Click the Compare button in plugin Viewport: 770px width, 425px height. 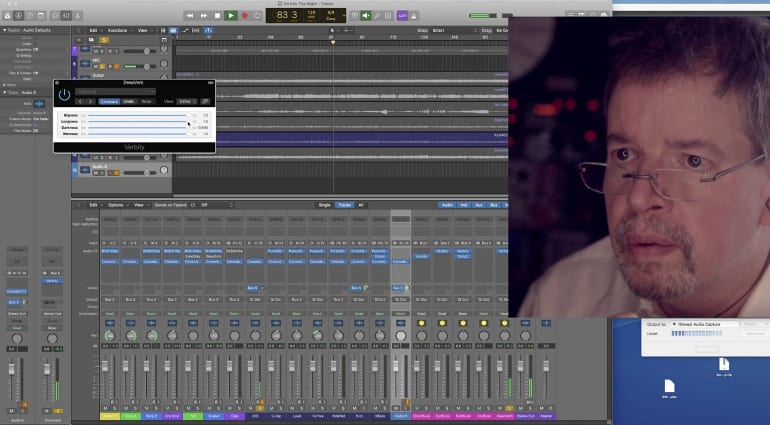(109, 101)
